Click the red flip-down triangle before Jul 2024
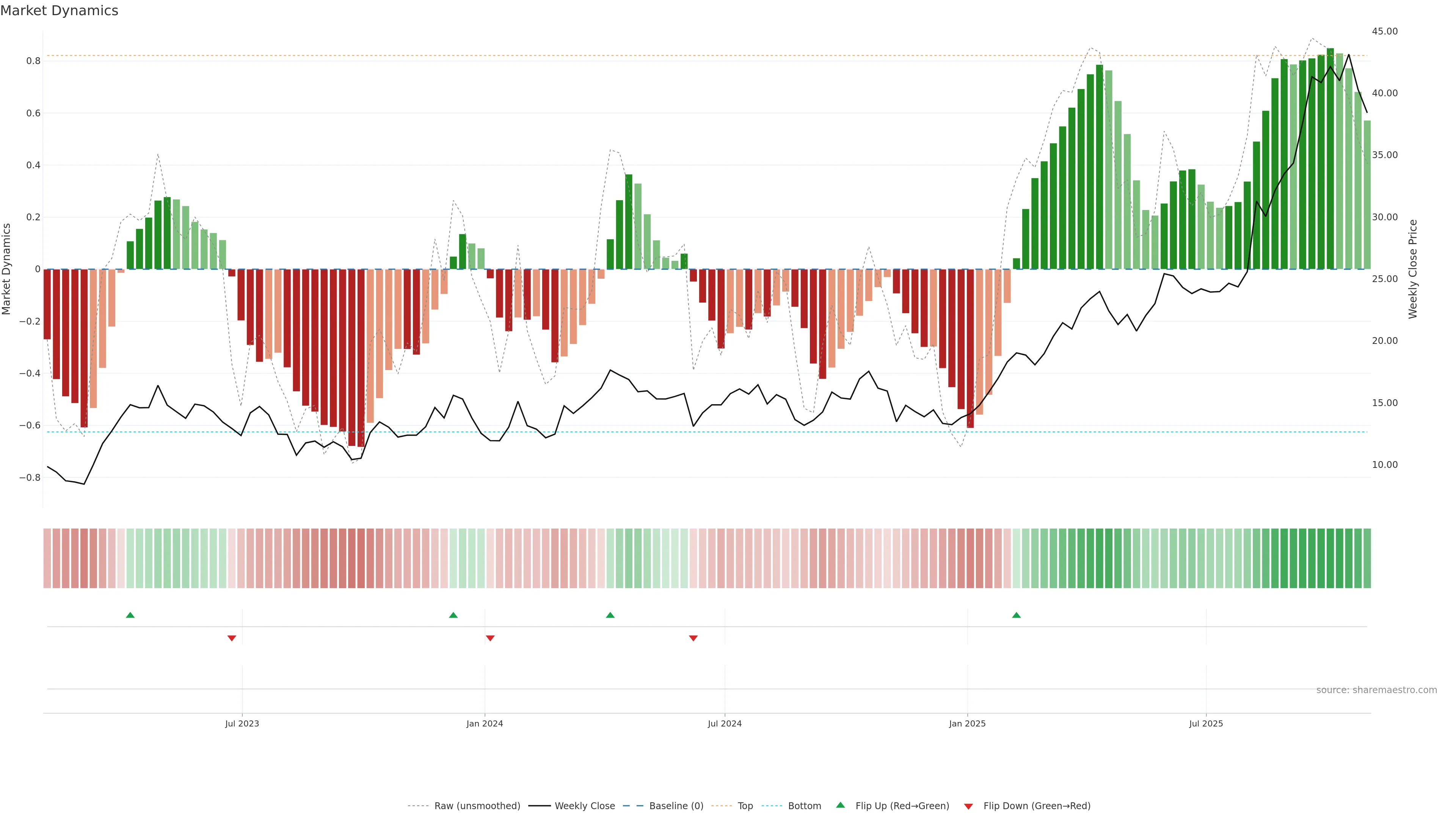This screenshot has height=819, width=1456. click(693, 638)
